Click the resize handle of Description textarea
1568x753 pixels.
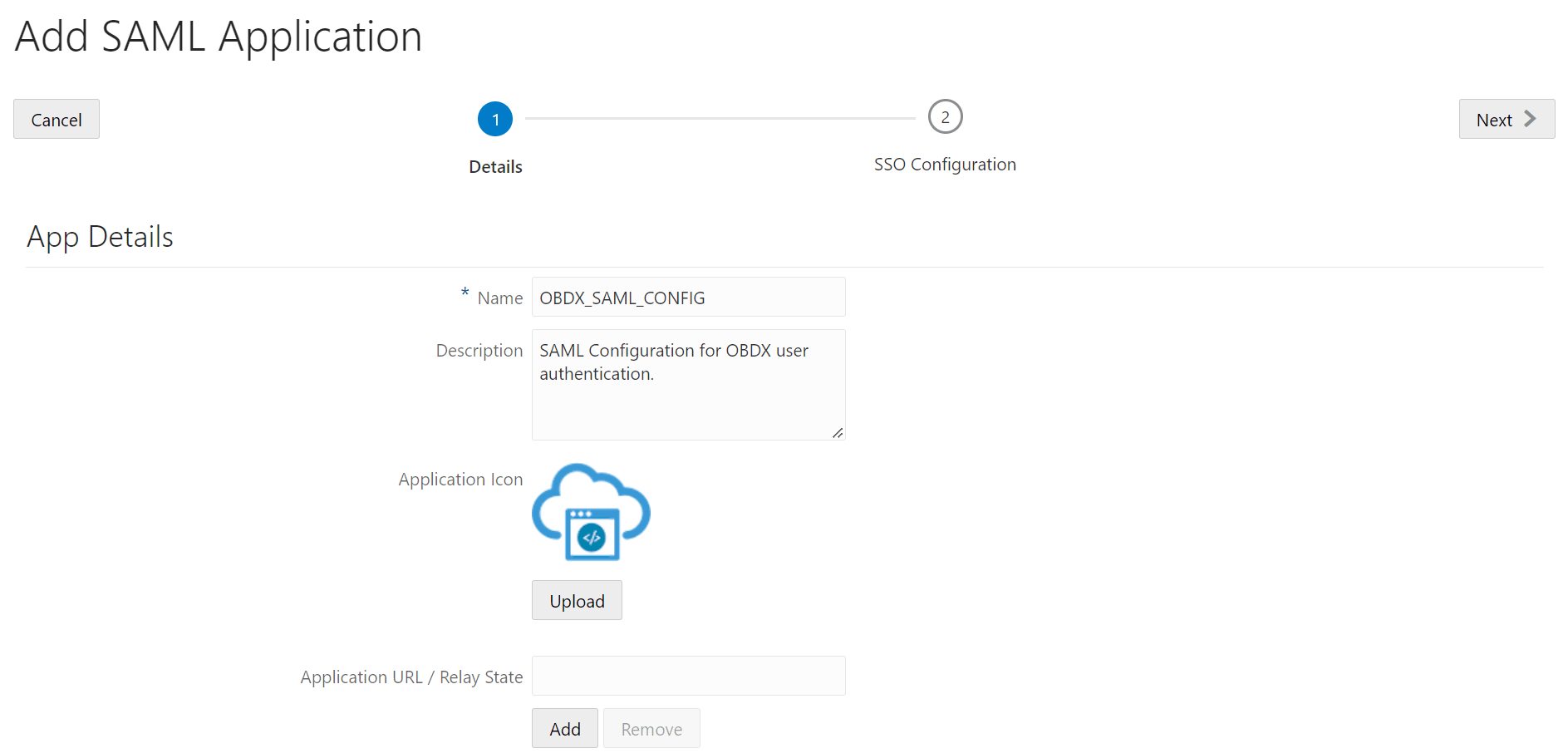click(838, 432)
